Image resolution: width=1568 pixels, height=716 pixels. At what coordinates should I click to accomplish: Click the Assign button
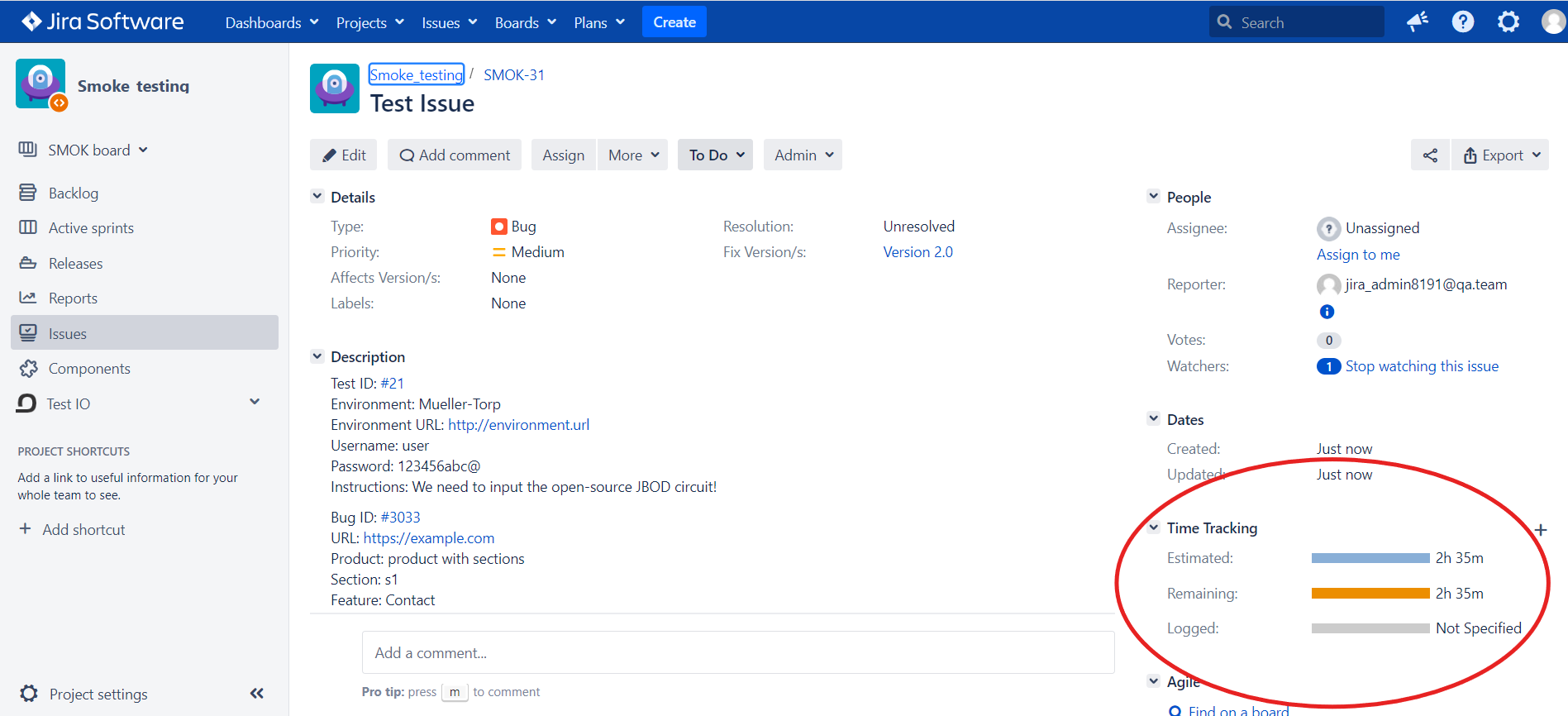(x=563, y=155)
